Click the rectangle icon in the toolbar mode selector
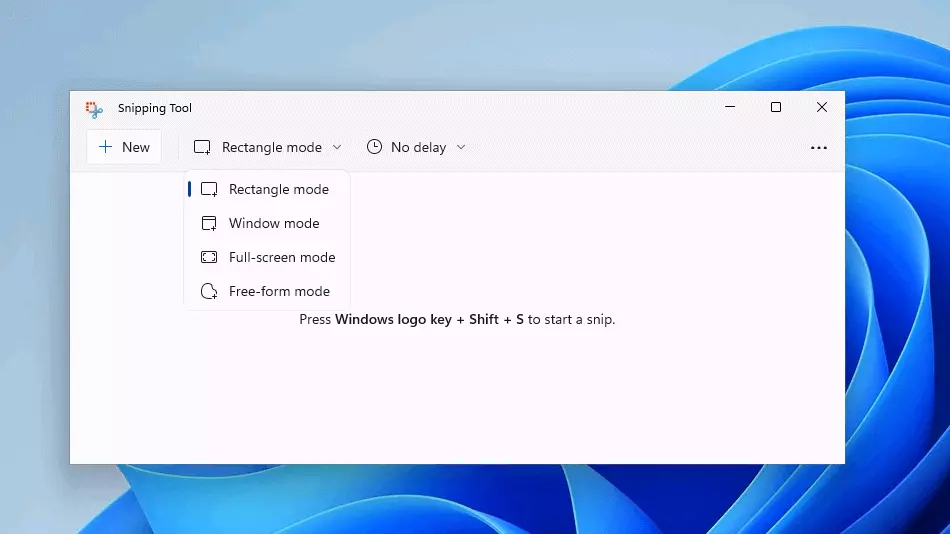950x534 pixels. [202, 148]
